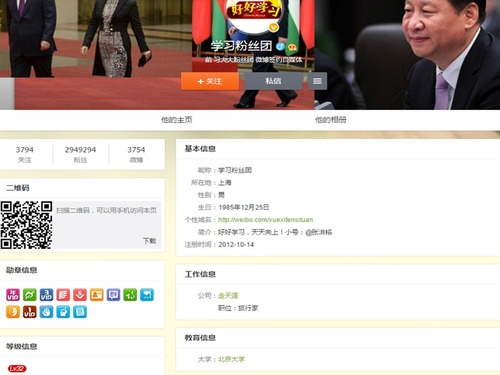Click the green planet orbit badge
Image resolution: width=500 pixels, height=375 pixels.
pos(30,295)
